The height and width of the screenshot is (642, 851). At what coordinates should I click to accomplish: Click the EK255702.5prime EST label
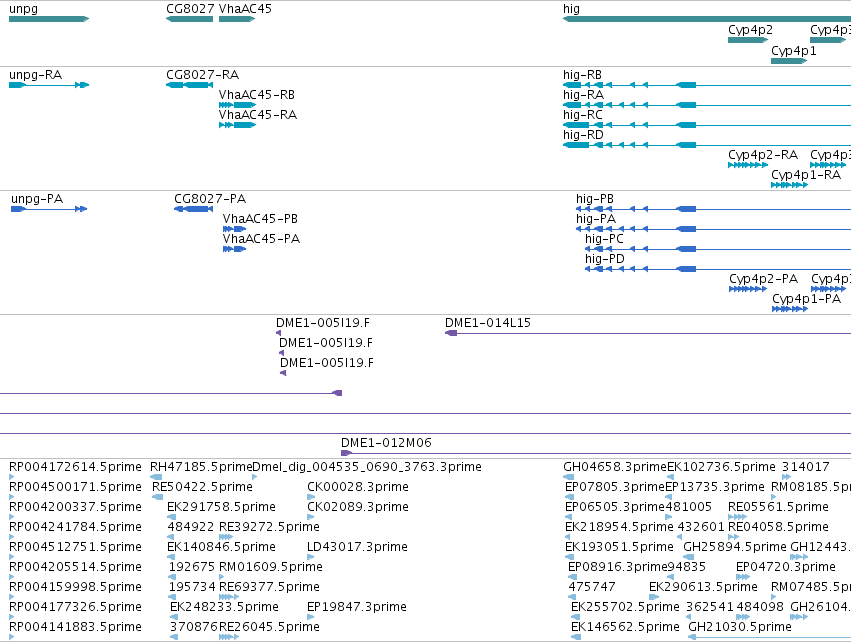tap(625, 608)
